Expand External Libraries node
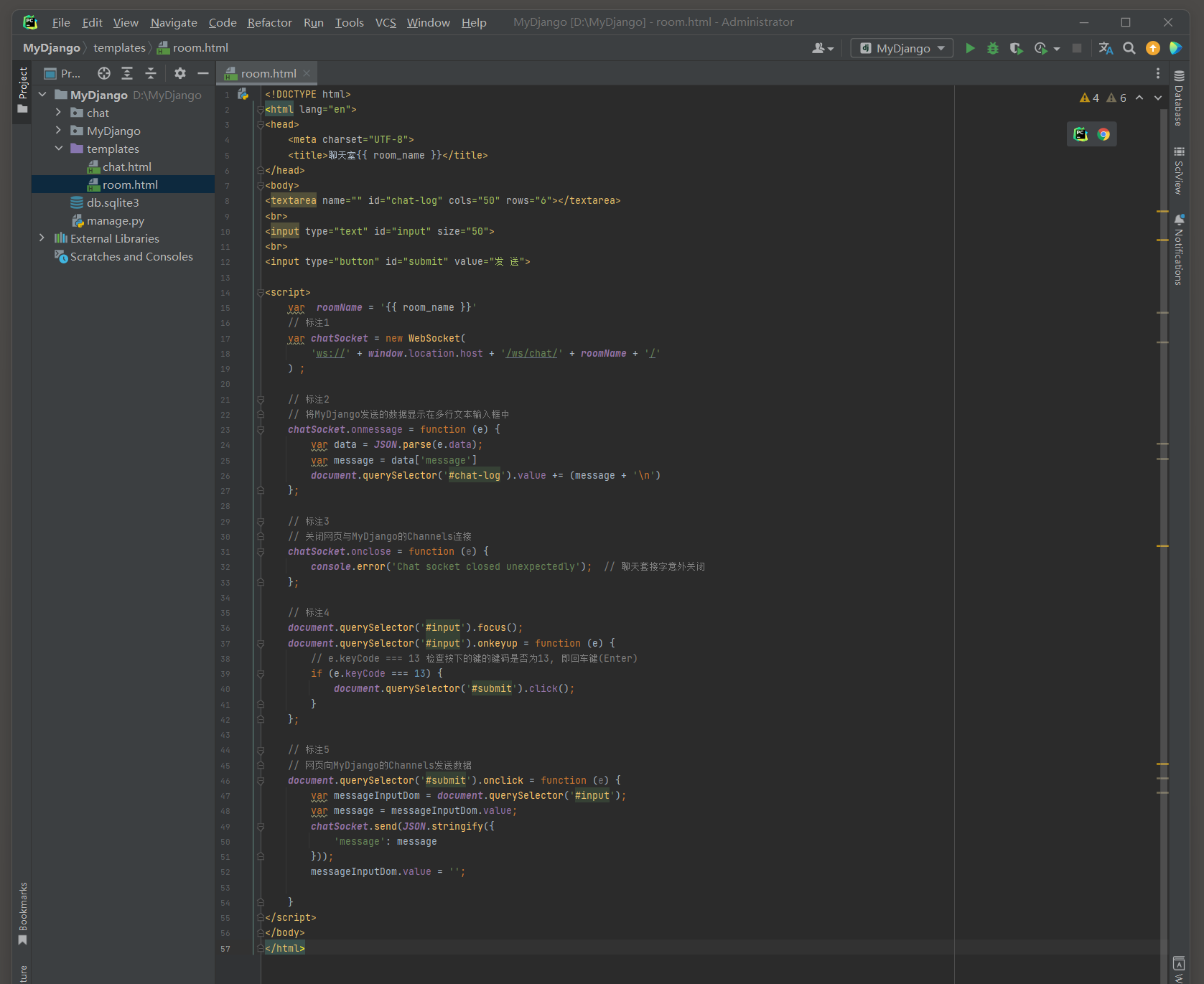This screenshot has height=984, width=1204. pyautogui.click(x=42, y=238)
